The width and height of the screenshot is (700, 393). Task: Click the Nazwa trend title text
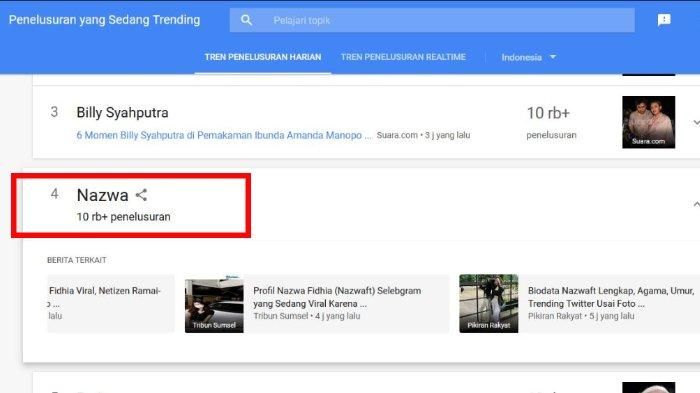103,195
